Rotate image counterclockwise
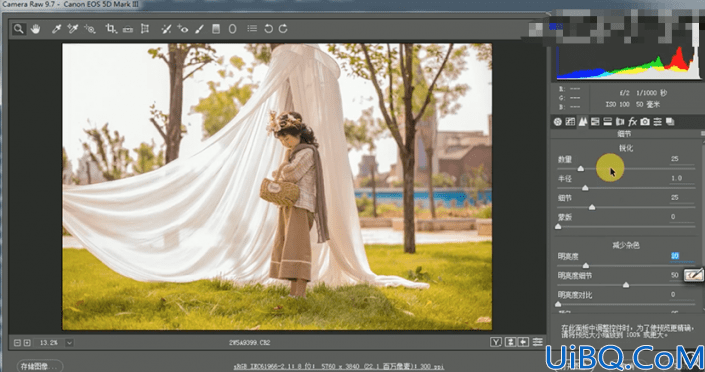Viewport: 705px width, 372px height. [x=268, y=29]
